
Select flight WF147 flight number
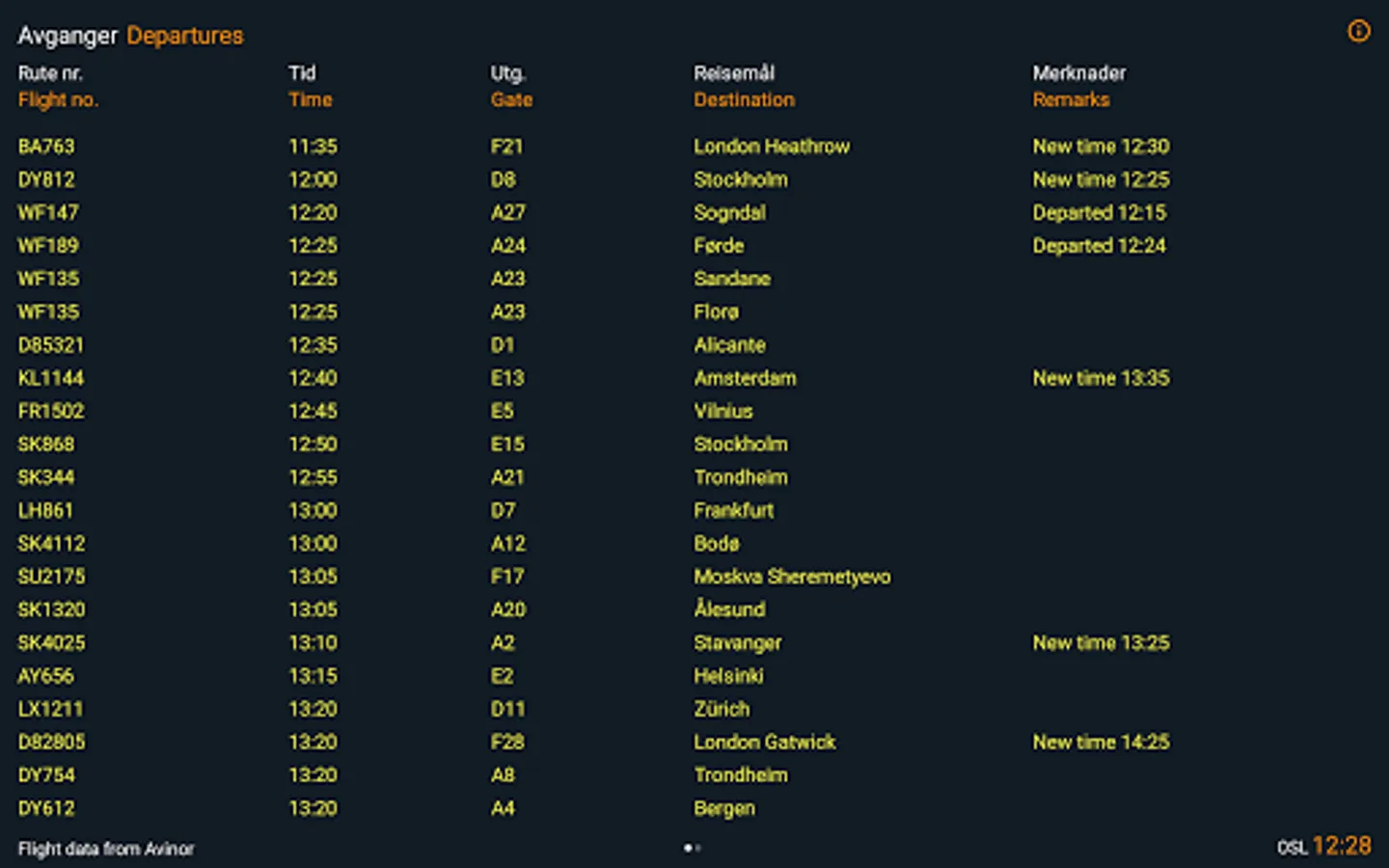coord(48,212)
